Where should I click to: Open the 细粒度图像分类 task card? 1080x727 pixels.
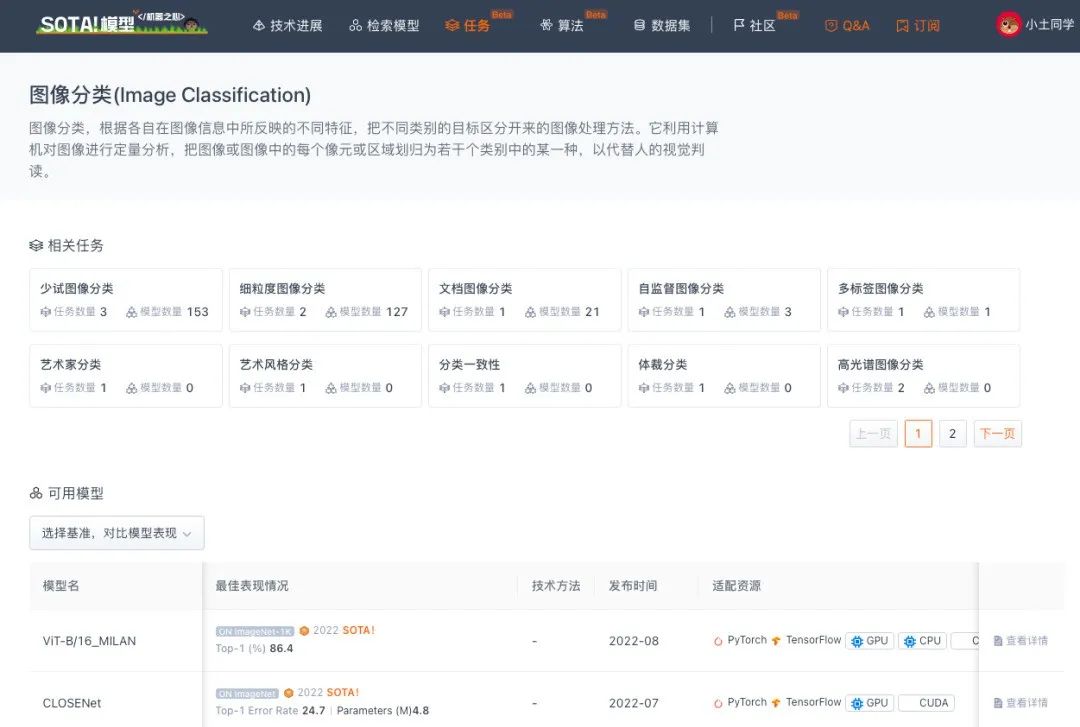pyautogui.click(x=325, y=300)
